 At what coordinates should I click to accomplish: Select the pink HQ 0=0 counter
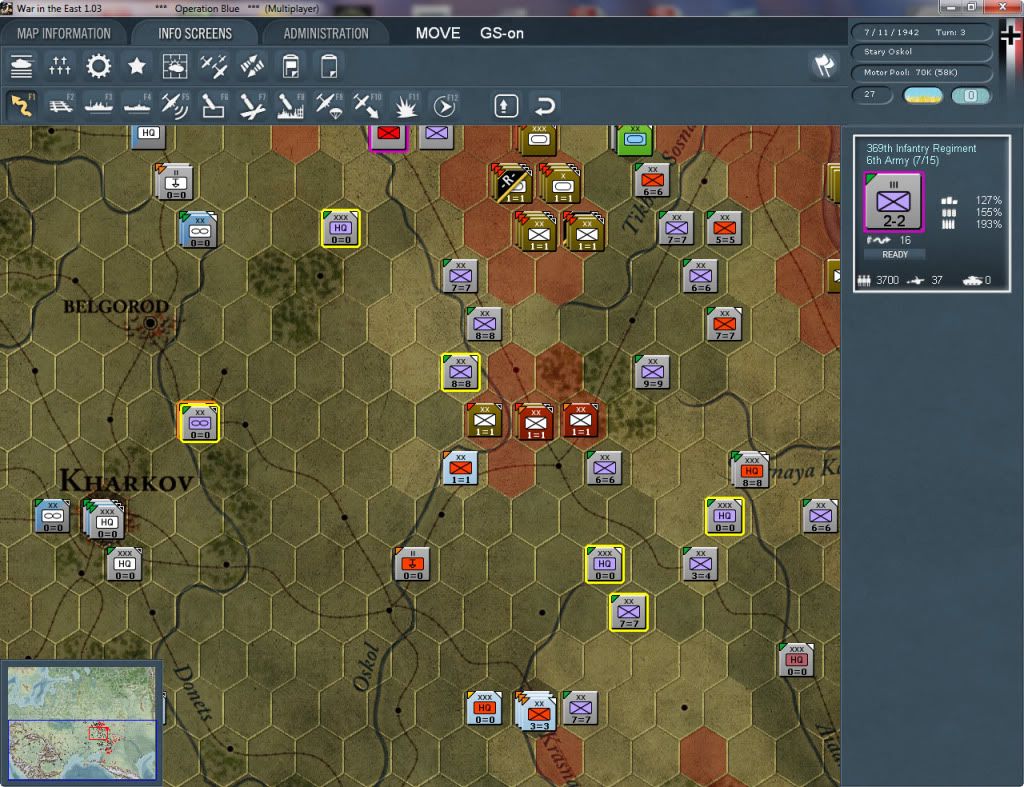796,660
